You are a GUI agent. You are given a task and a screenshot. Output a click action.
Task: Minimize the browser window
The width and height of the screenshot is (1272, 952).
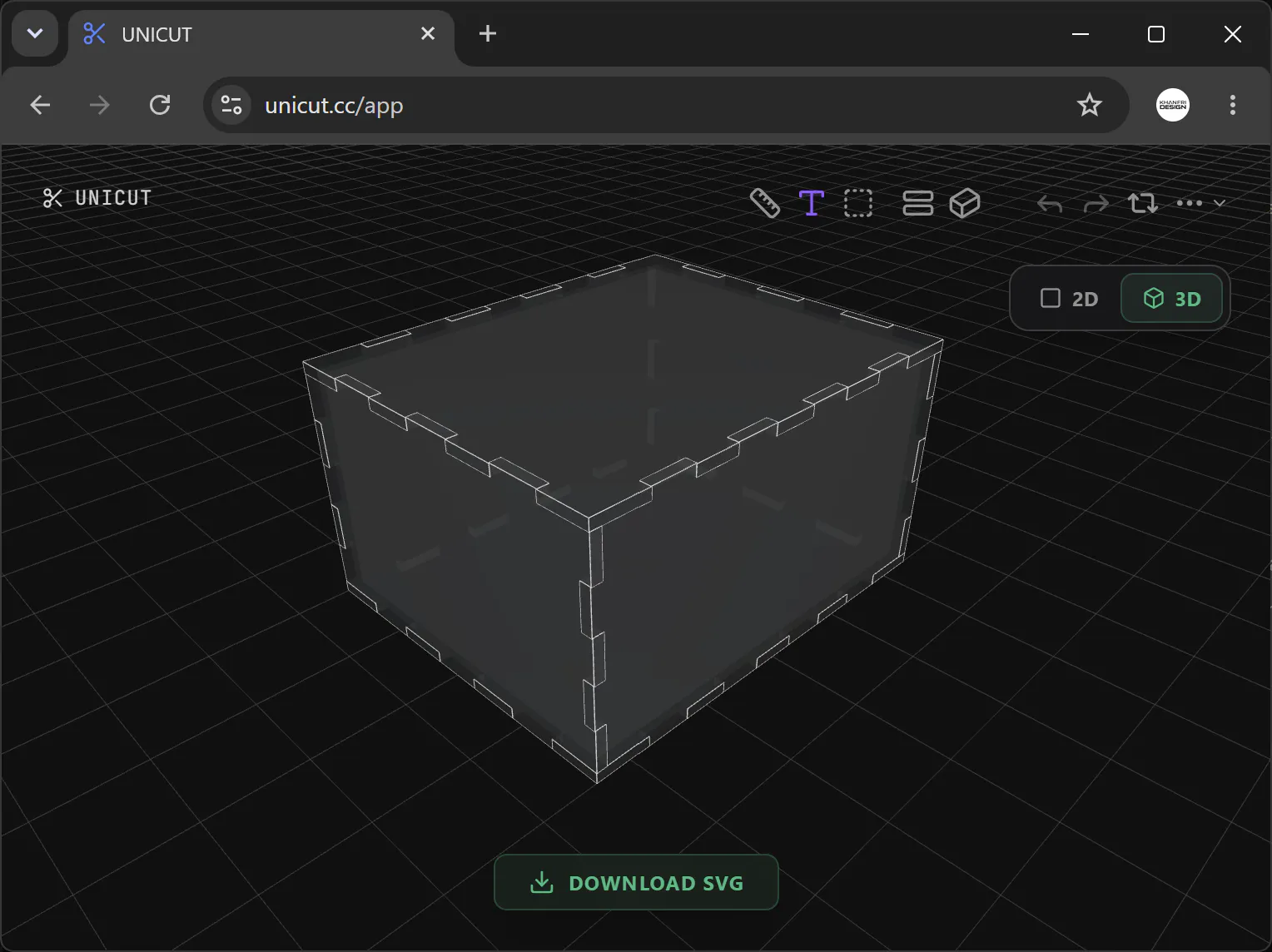tap(1081, 34)
